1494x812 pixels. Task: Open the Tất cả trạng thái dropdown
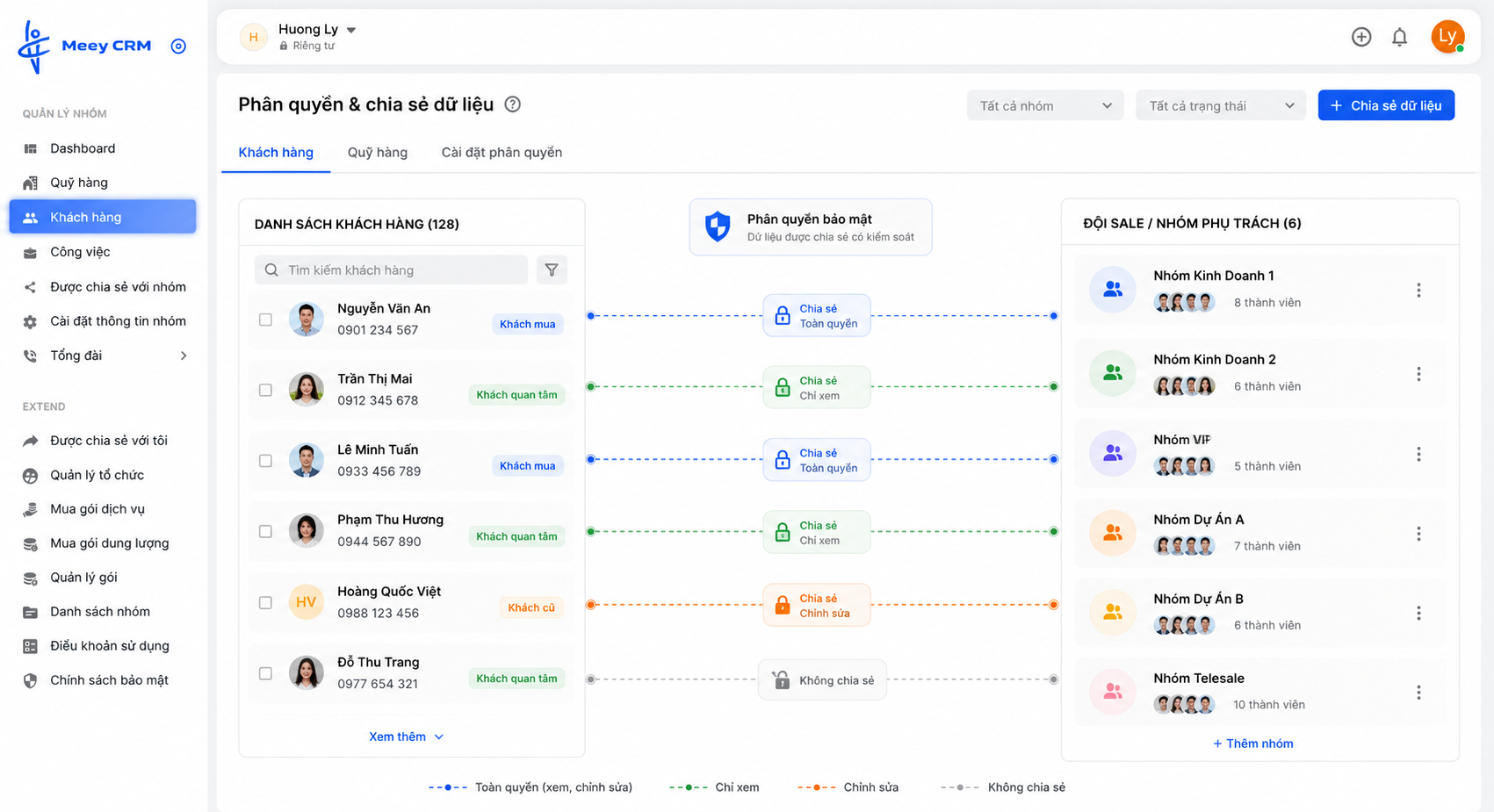tap(1221, 105)
